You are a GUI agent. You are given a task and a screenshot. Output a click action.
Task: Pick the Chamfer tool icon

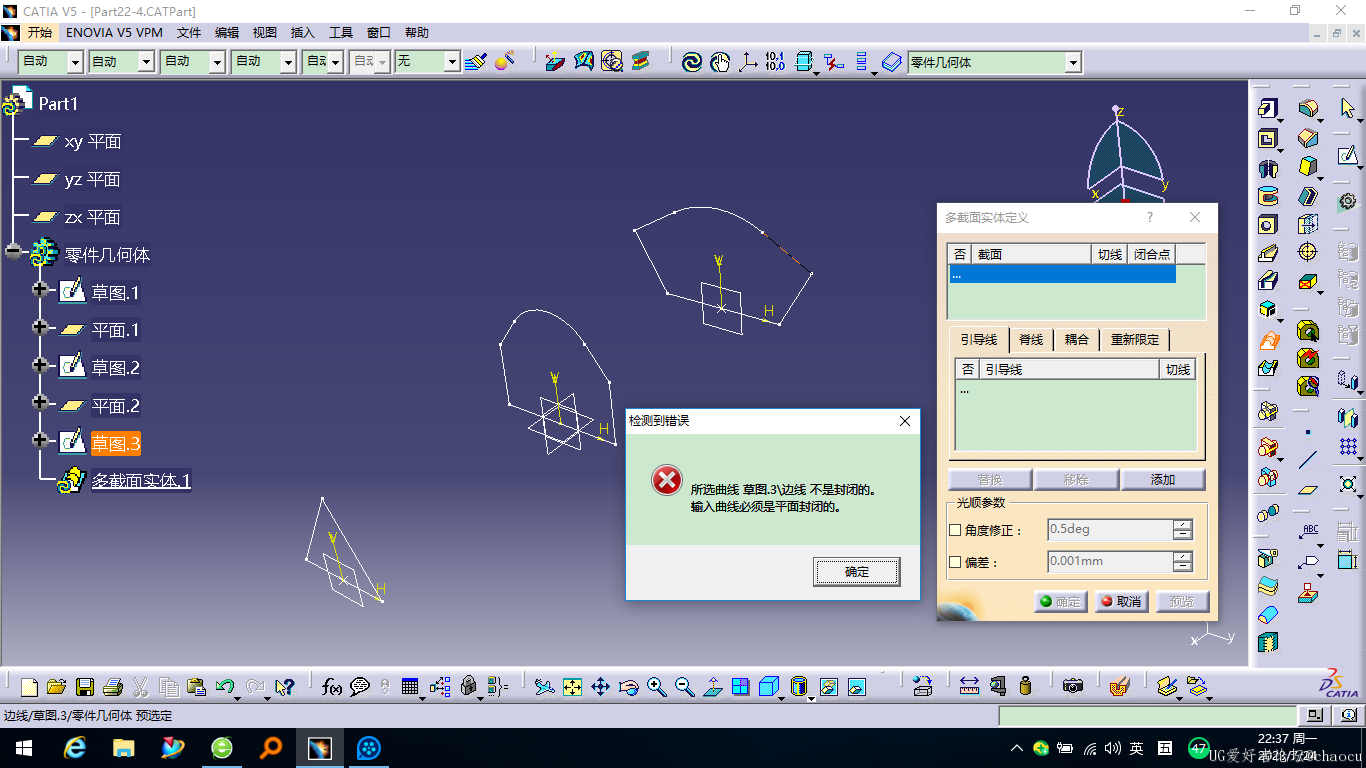(1308, 138)
